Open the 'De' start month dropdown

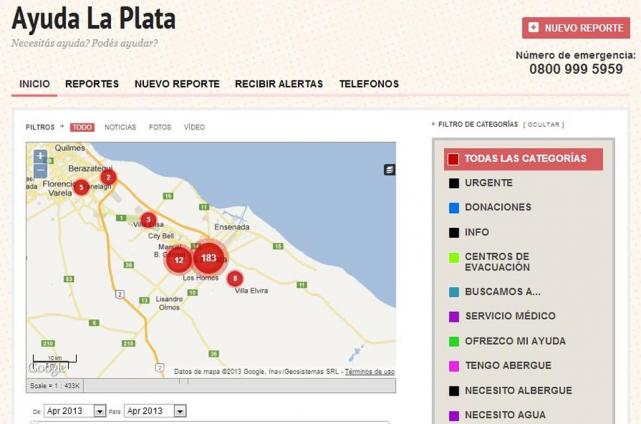pyautogui.click(x=75, y=411)
